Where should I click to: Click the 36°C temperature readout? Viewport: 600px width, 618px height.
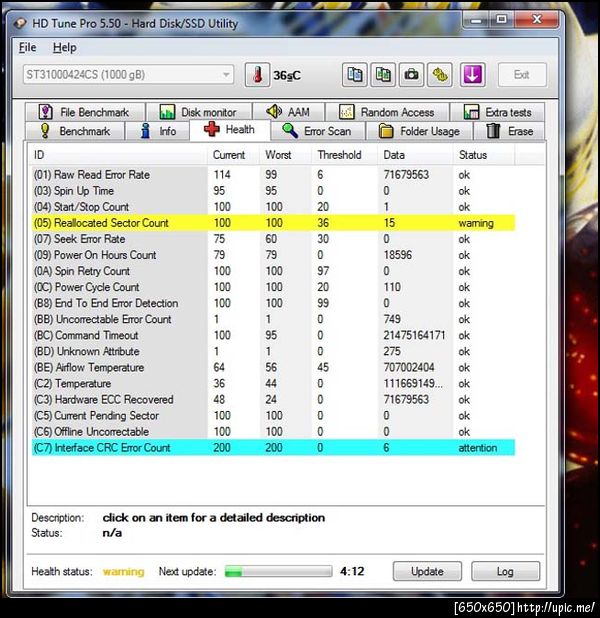click(287, 75)
